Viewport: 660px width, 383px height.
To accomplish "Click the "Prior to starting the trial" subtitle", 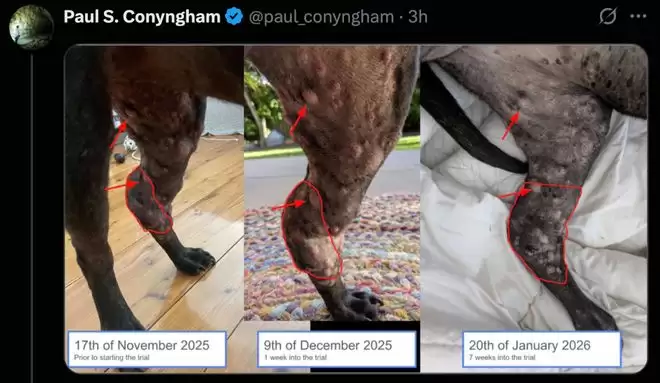I will pyautogui.click(x=112, y=358).
